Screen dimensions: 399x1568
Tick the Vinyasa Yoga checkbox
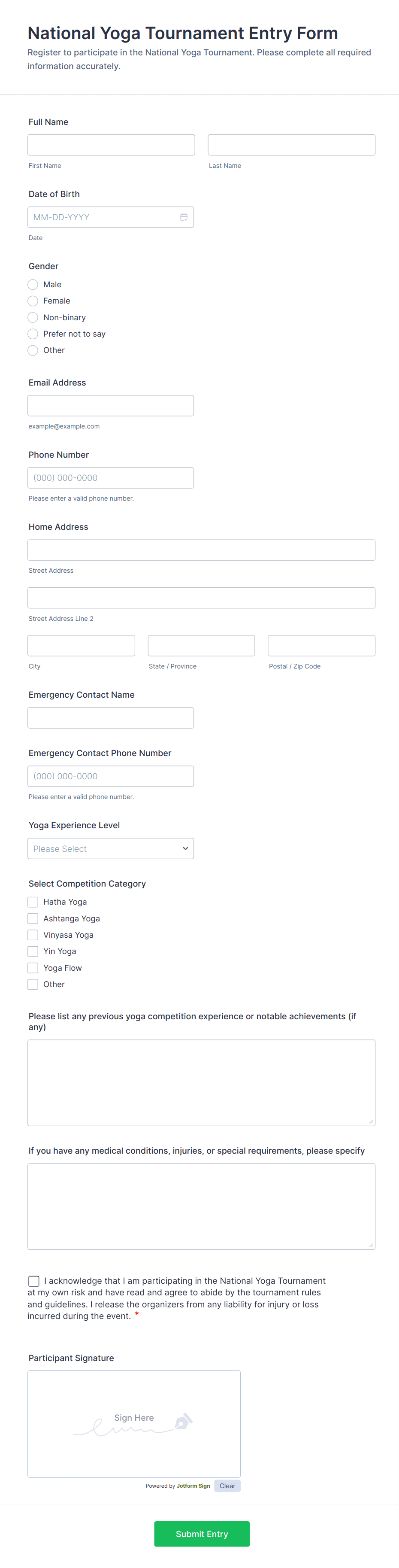[x=33, y=934]
